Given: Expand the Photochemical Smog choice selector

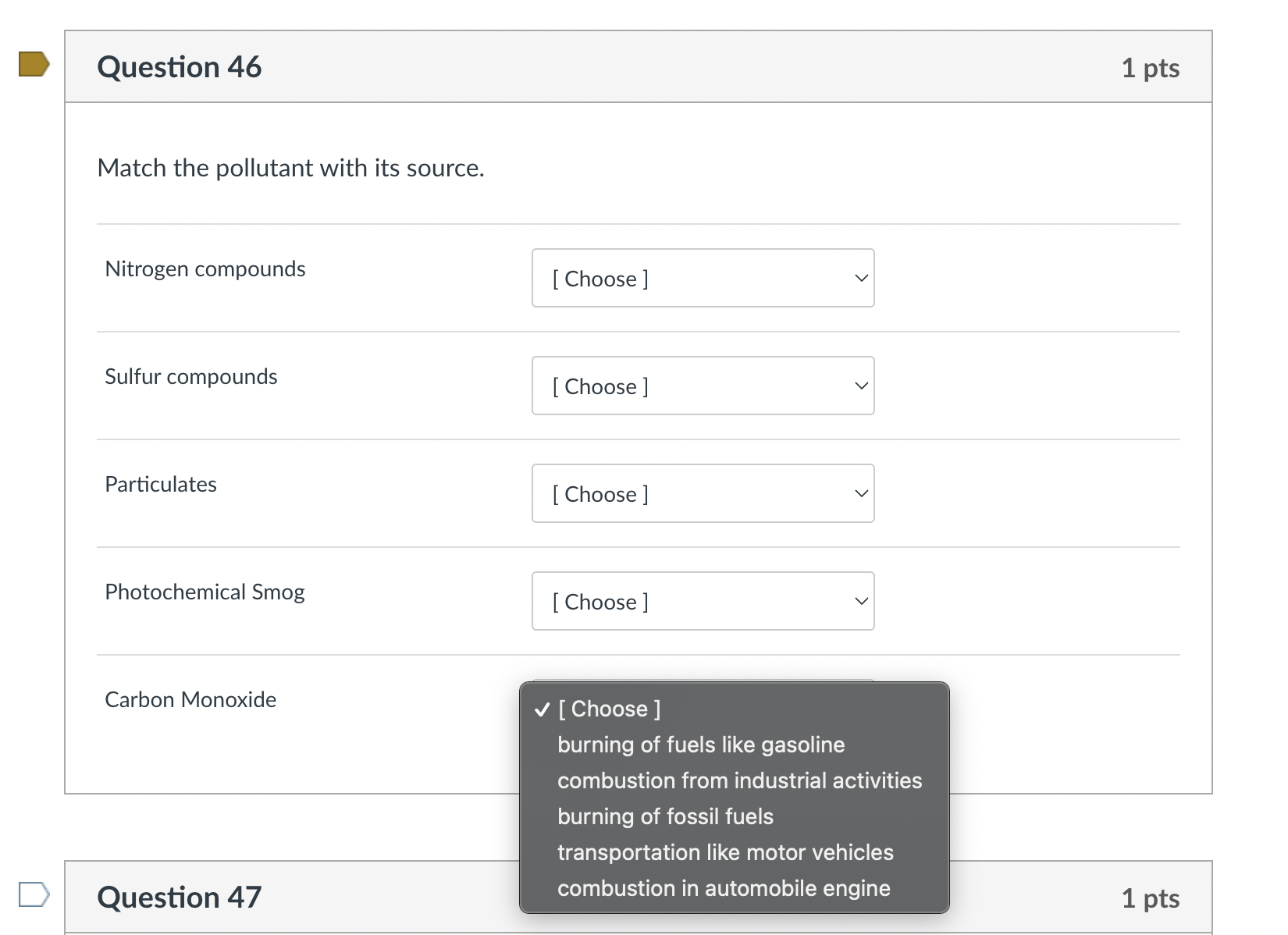Looking at the screenshot, I should pos(703,601).
